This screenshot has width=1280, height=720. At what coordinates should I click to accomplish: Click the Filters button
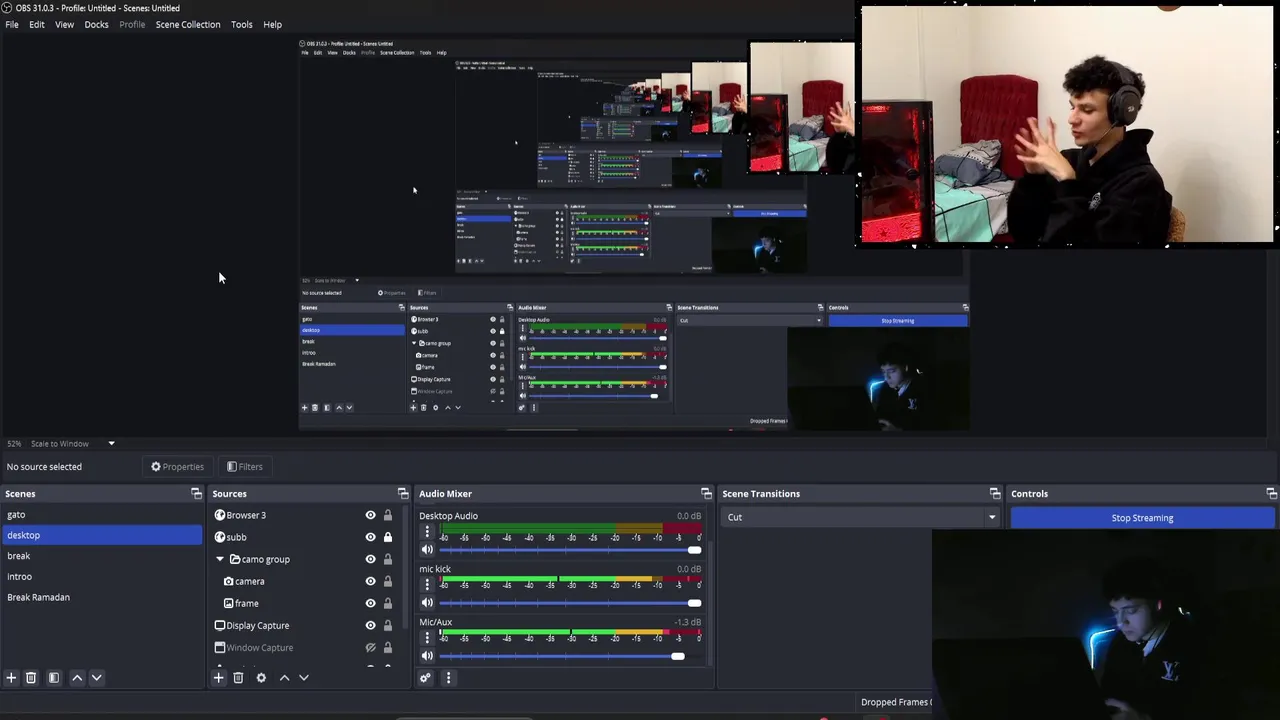(x=245, y=466)
